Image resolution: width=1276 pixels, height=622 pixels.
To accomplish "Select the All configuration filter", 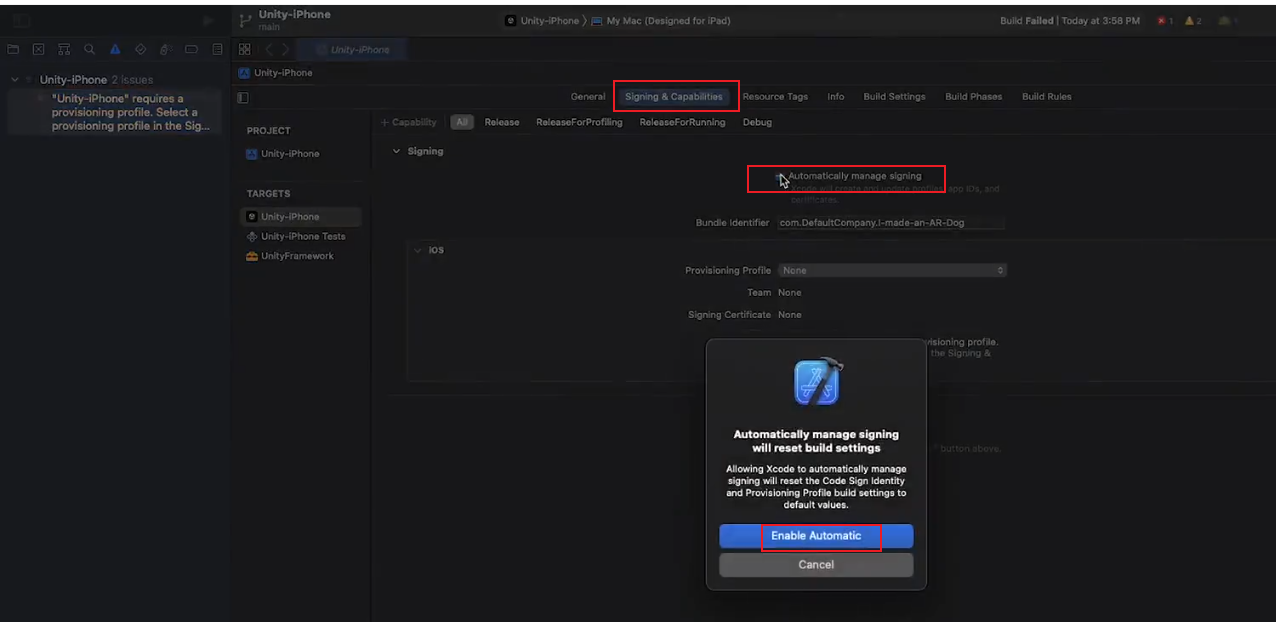I will pos(462,122).
